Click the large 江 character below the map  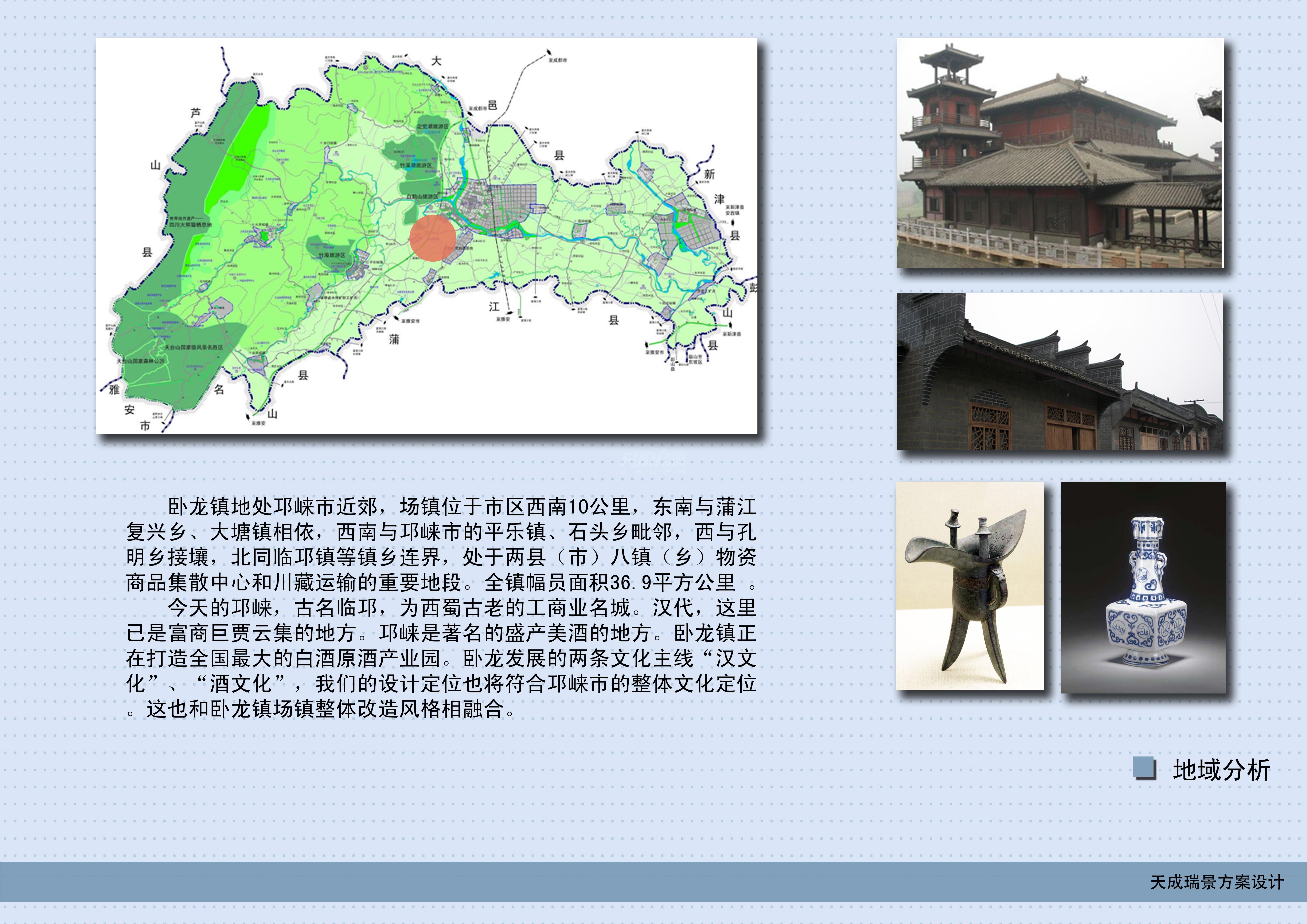coord(494,307)
